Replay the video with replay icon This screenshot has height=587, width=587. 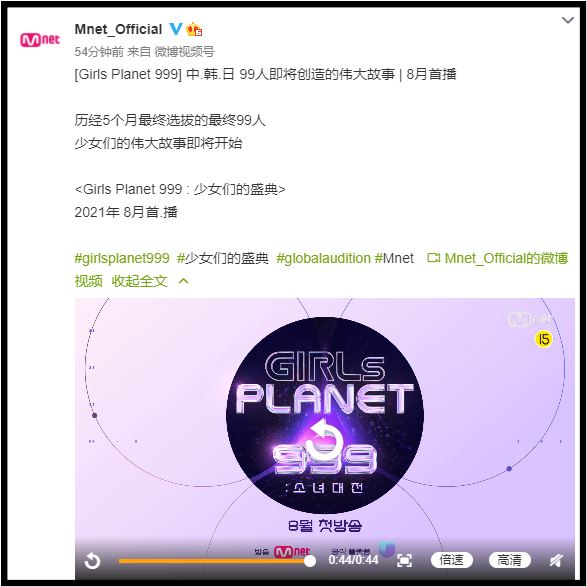(x=92, y=561)
